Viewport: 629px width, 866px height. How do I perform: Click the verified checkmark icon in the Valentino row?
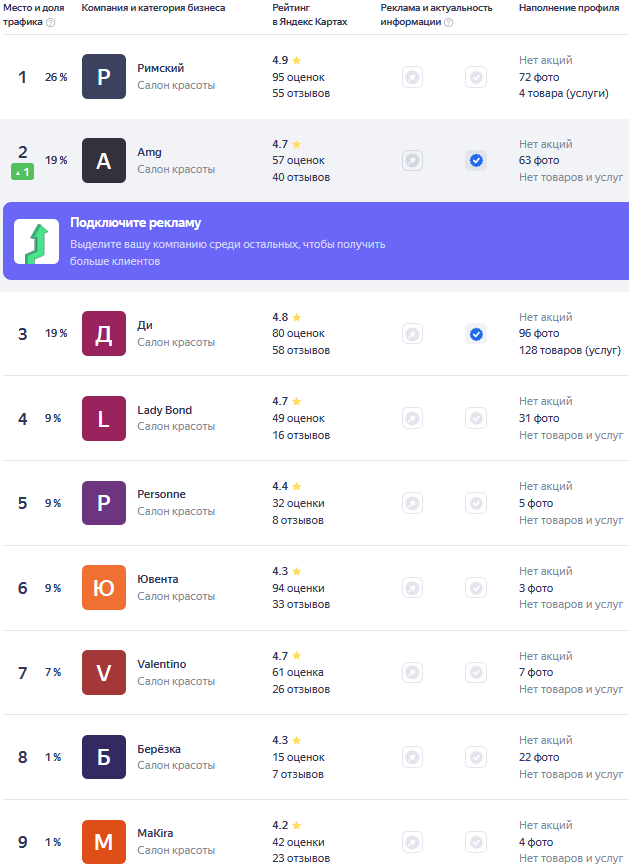[x=476, y=673]
